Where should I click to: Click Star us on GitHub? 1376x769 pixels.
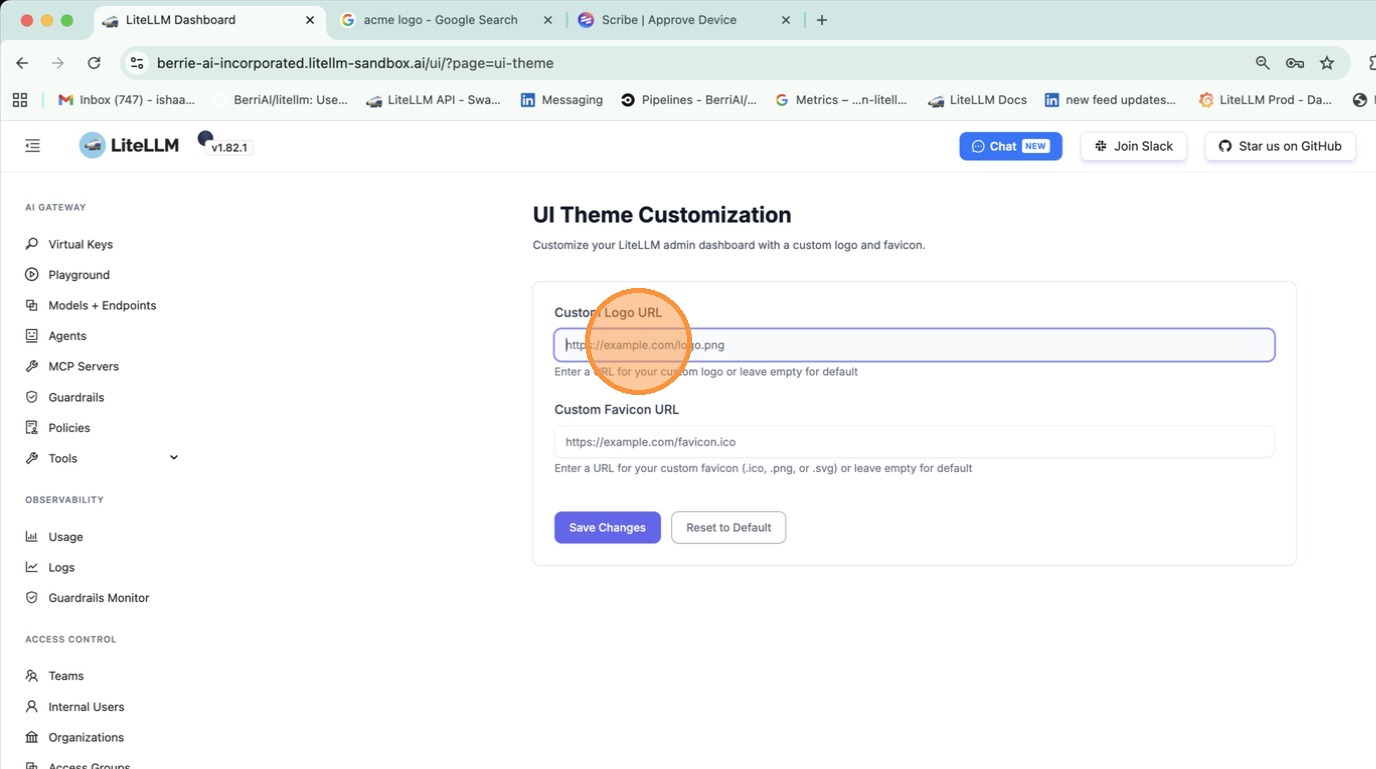1280,146
